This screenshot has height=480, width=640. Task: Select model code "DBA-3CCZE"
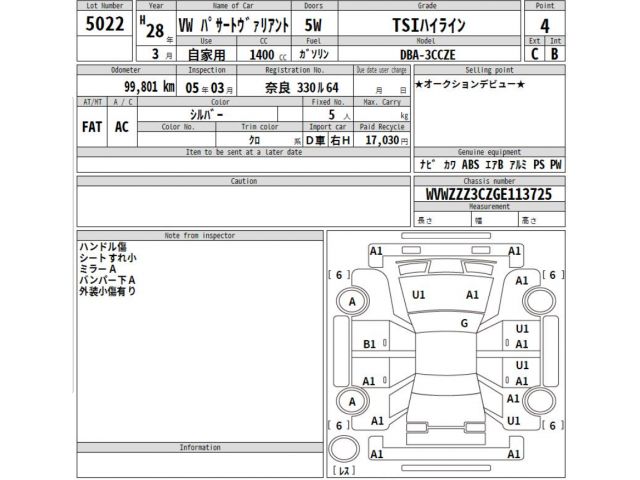(427, 55)
